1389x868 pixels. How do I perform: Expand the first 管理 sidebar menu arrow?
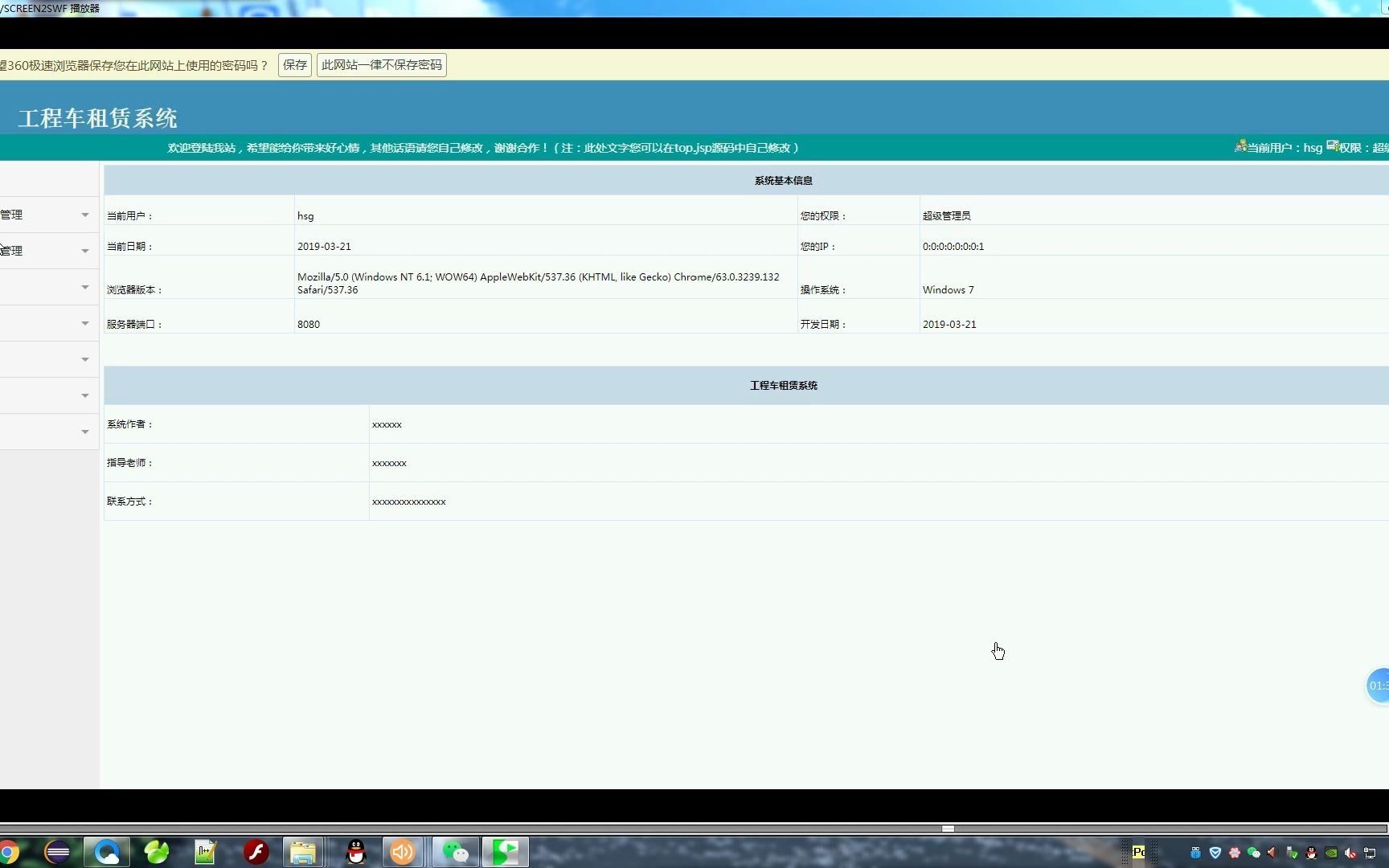(x=84, y=215)
